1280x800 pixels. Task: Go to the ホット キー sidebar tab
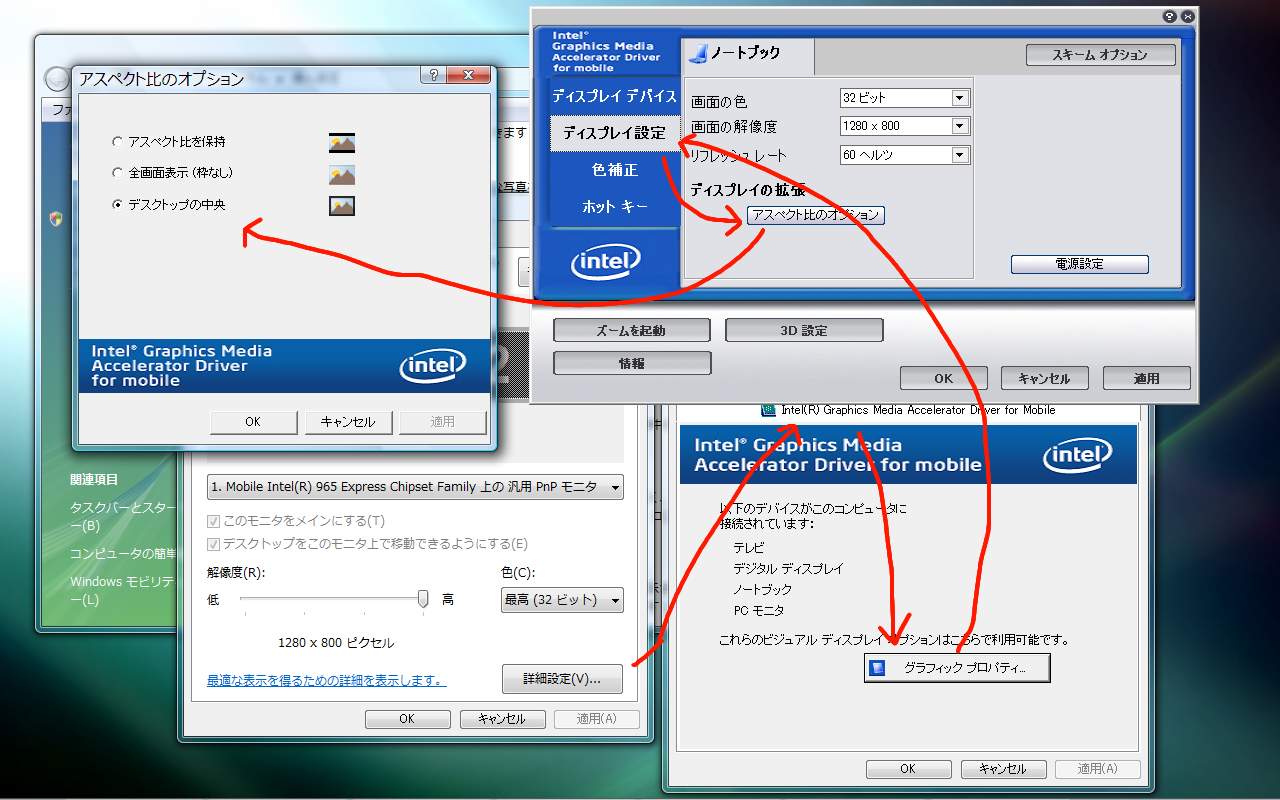coord(614,207)
